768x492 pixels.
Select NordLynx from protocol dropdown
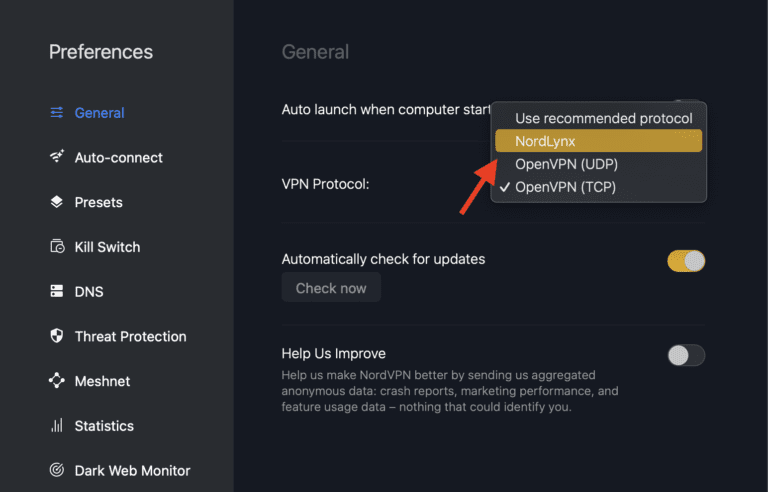pyautogui.click(x=598, y=141)
